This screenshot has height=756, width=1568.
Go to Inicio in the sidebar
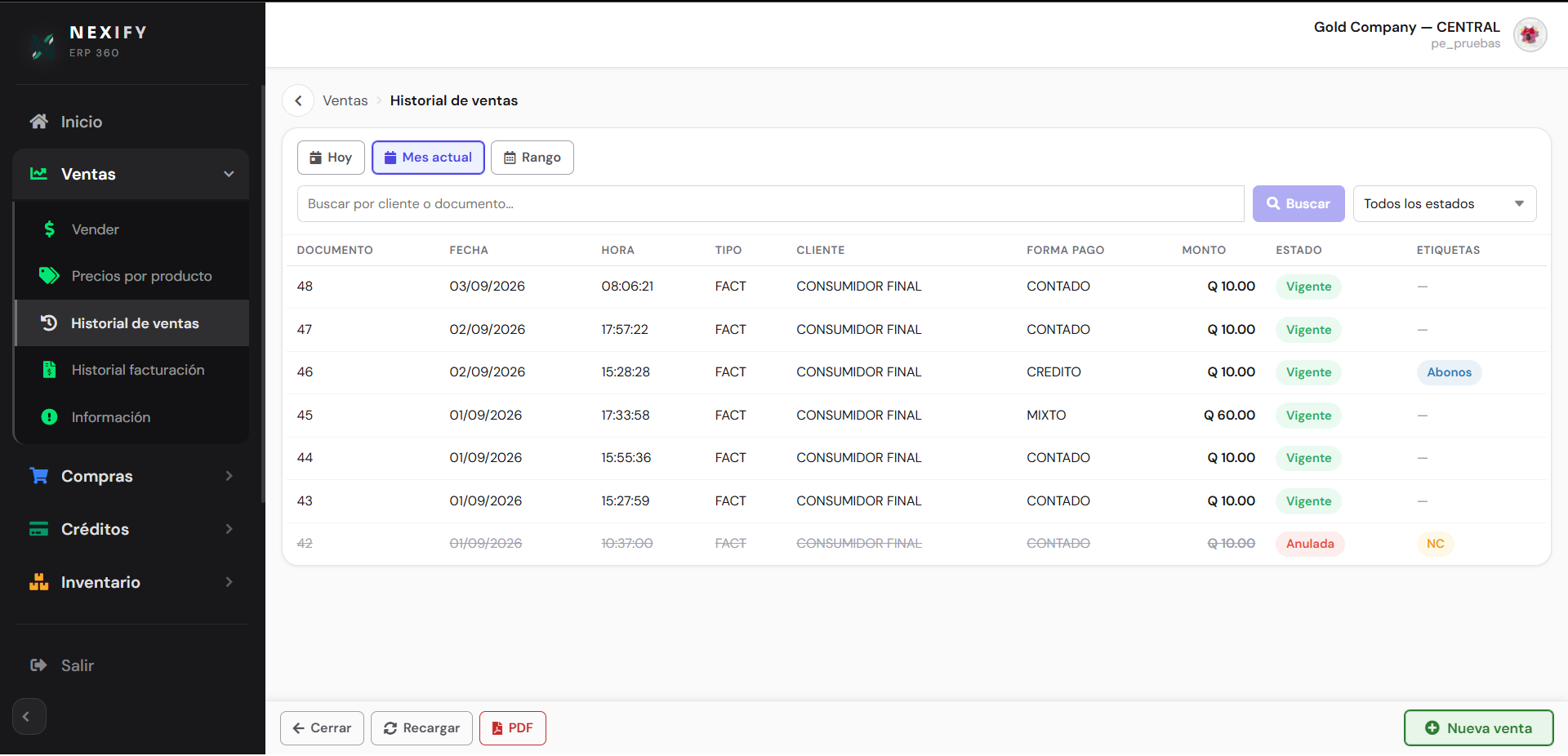[131, 122]
